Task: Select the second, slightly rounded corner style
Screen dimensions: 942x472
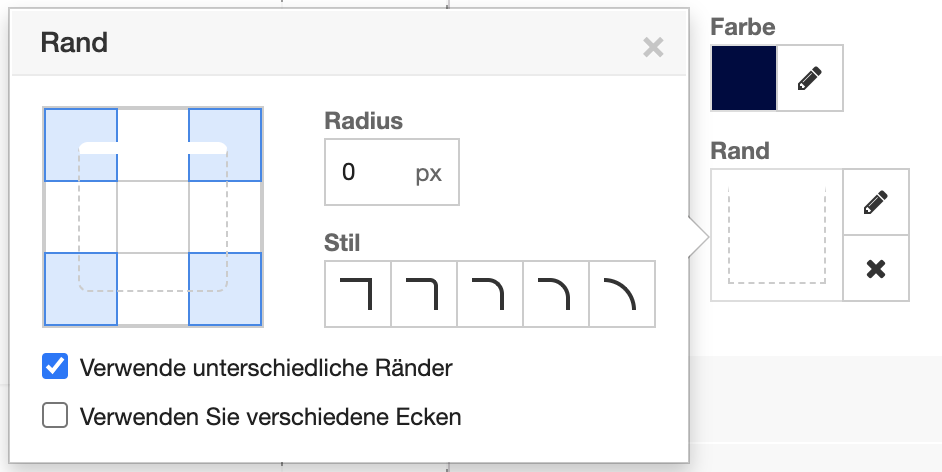Action: pos(424,295)
